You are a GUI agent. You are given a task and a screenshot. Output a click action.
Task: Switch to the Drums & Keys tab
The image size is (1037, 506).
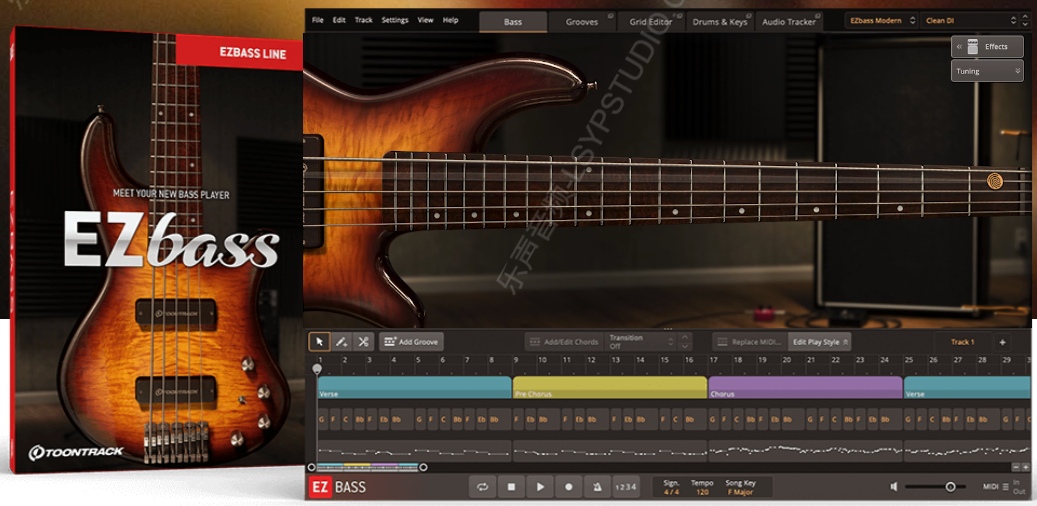pyautogui.click(x=720, y=22)
